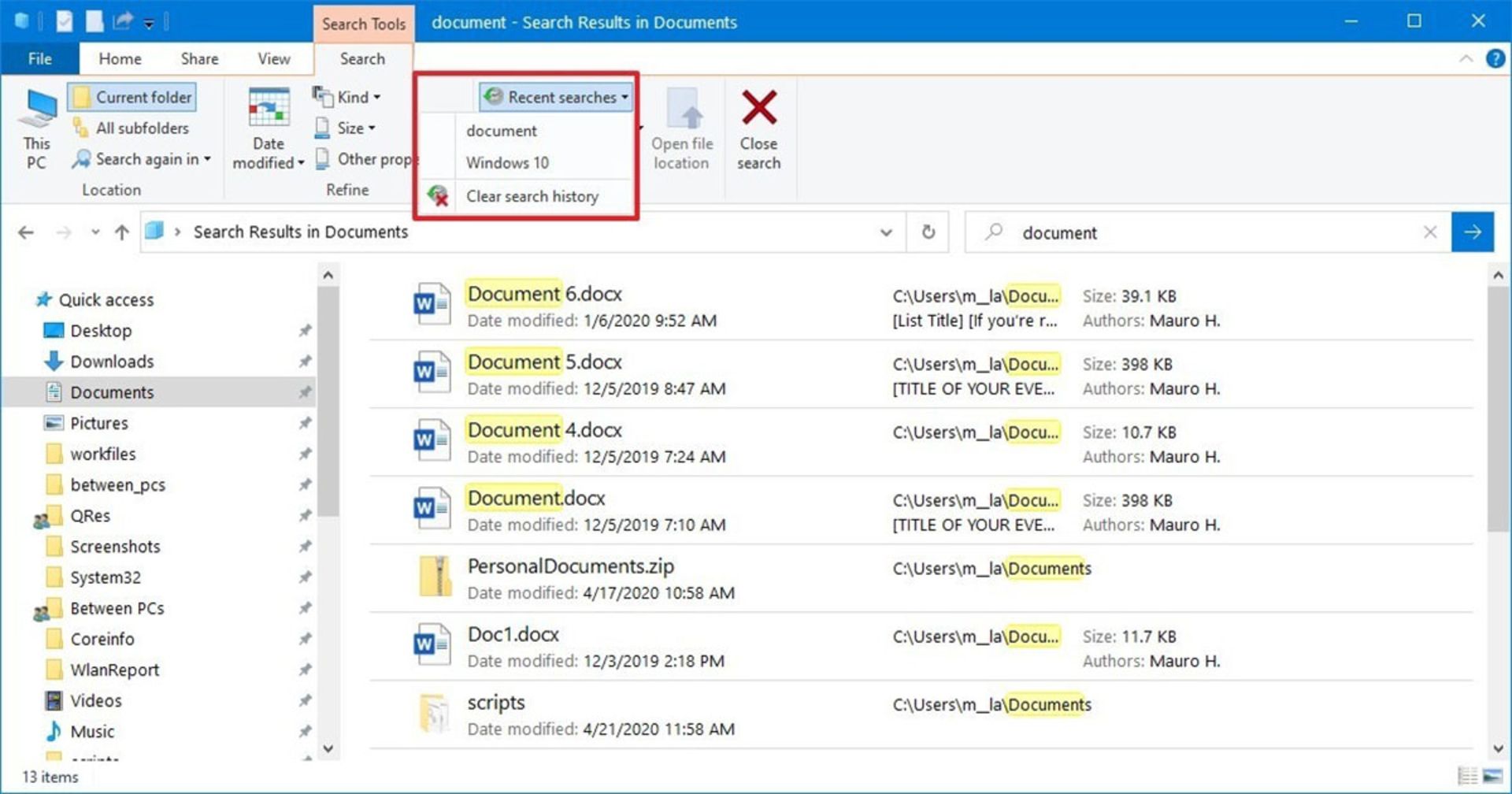Open Documents in Quick access
The height and width of the screenshot is (794, 1512).
[112, 392]
